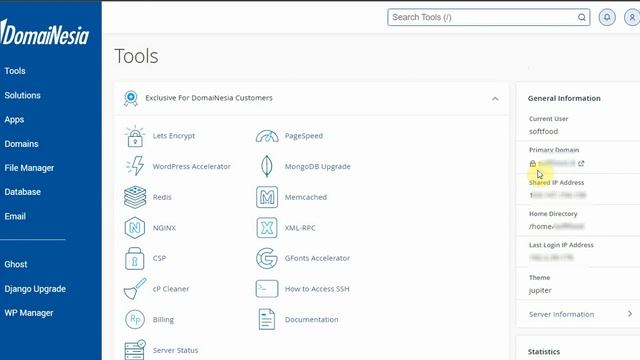Click the NGINX link text
Image resolution: width=640 pixels, height=360 pixels.
coord(164,228)
